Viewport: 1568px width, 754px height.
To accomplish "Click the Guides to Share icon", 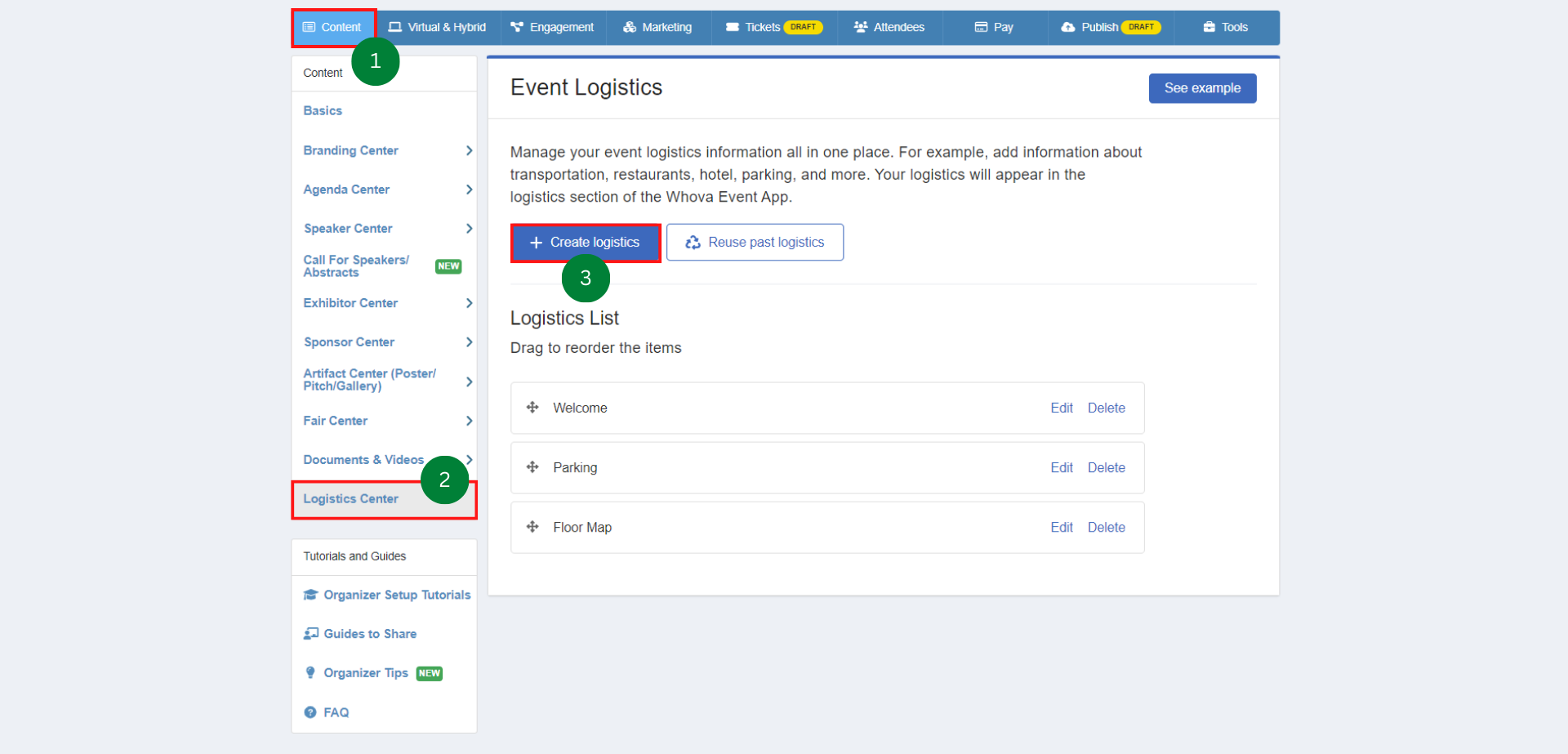I will coord(310,633).
